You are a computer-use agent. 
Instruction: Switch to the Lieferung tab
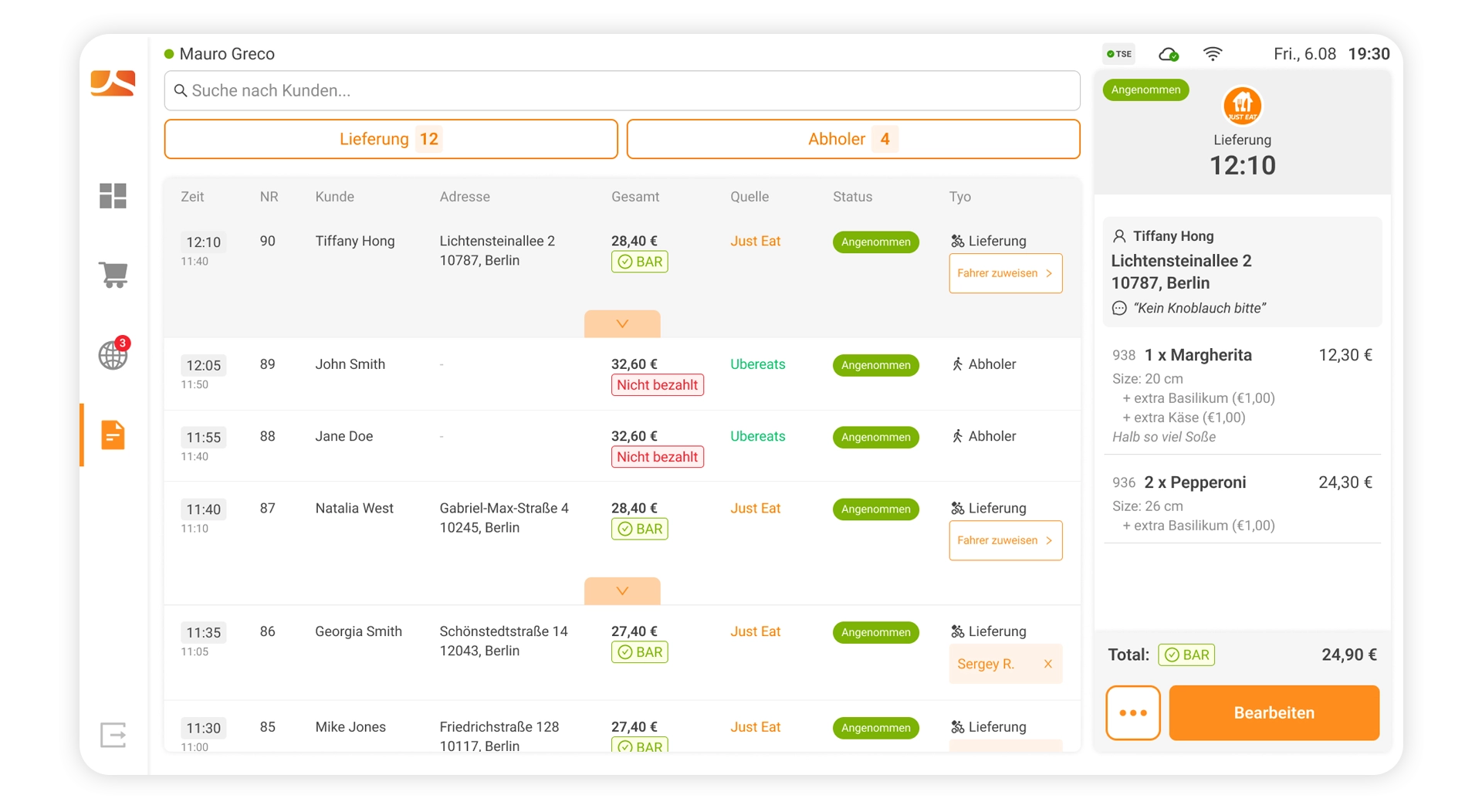click(391, 139)
